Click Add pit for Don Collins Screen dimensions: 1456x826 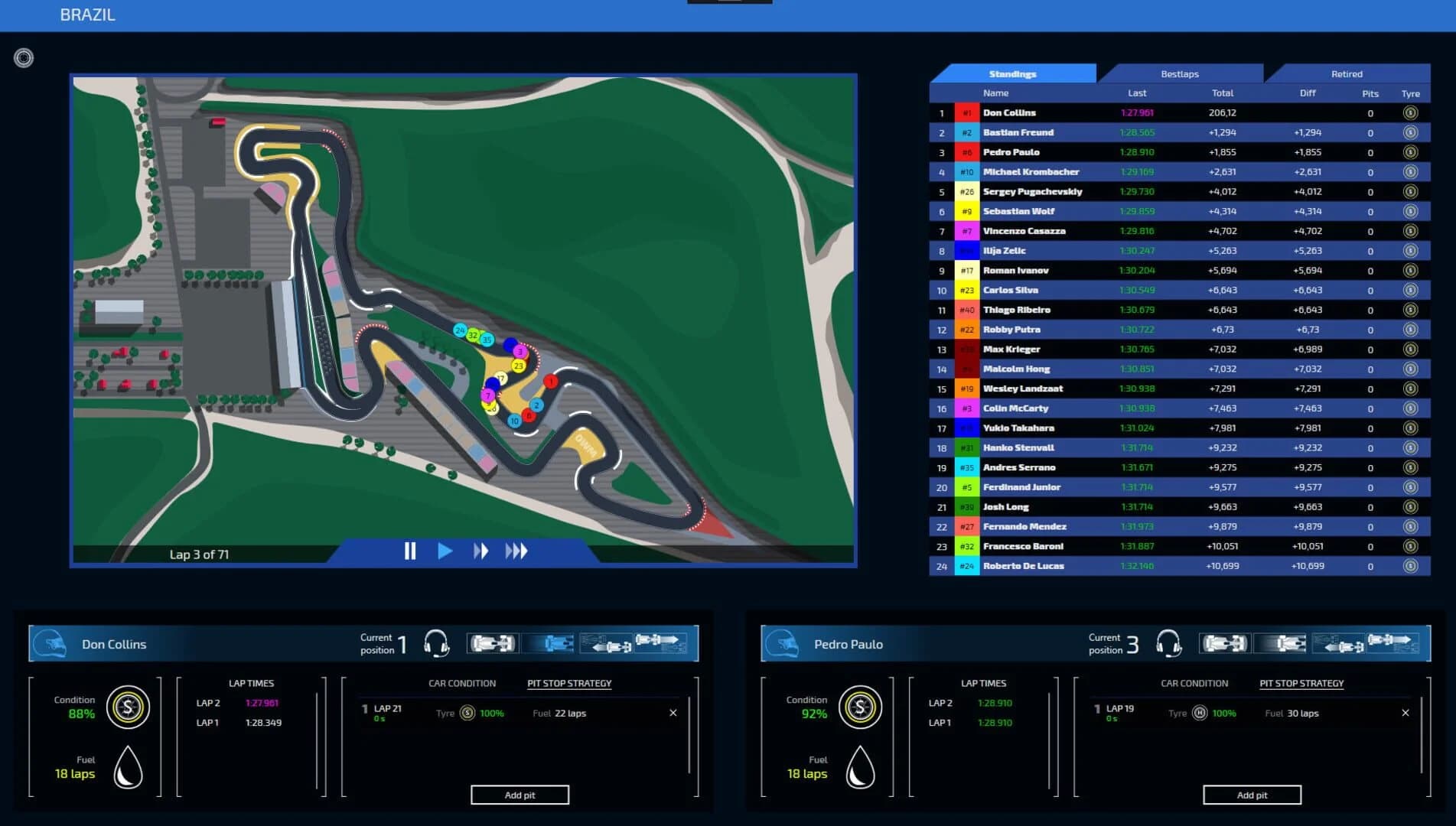[x=520, y=795]
